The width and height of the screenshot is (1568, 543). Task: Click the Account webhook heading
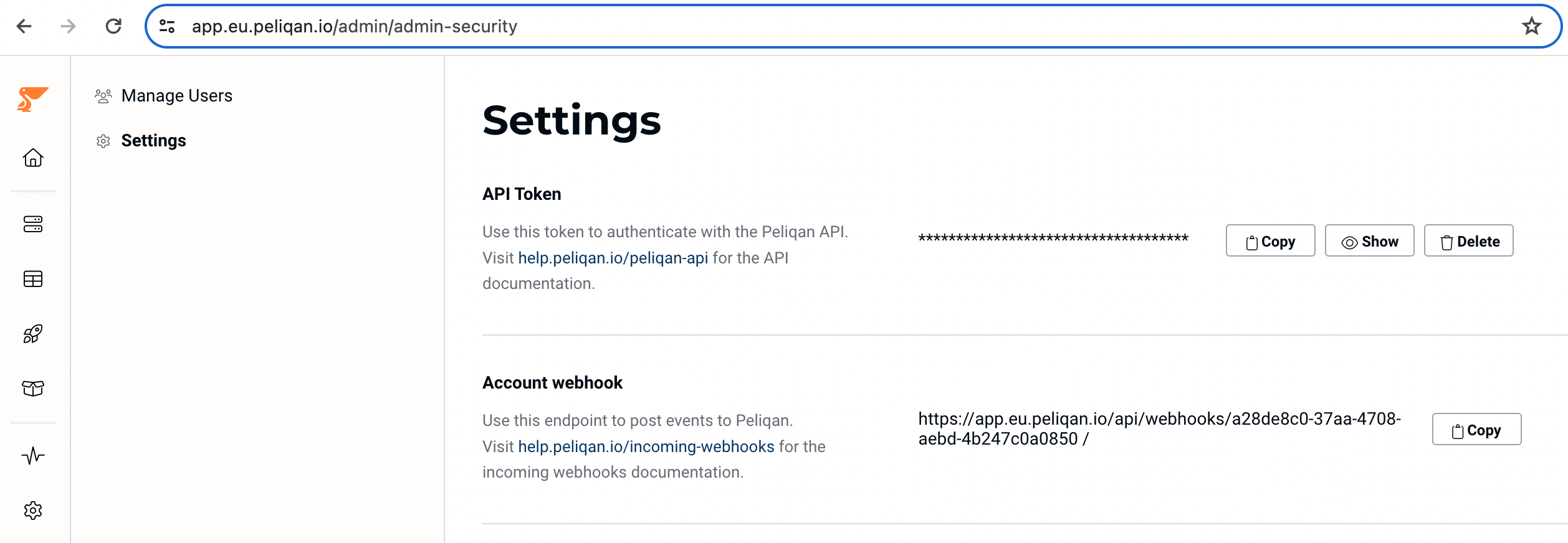[552, 383]
